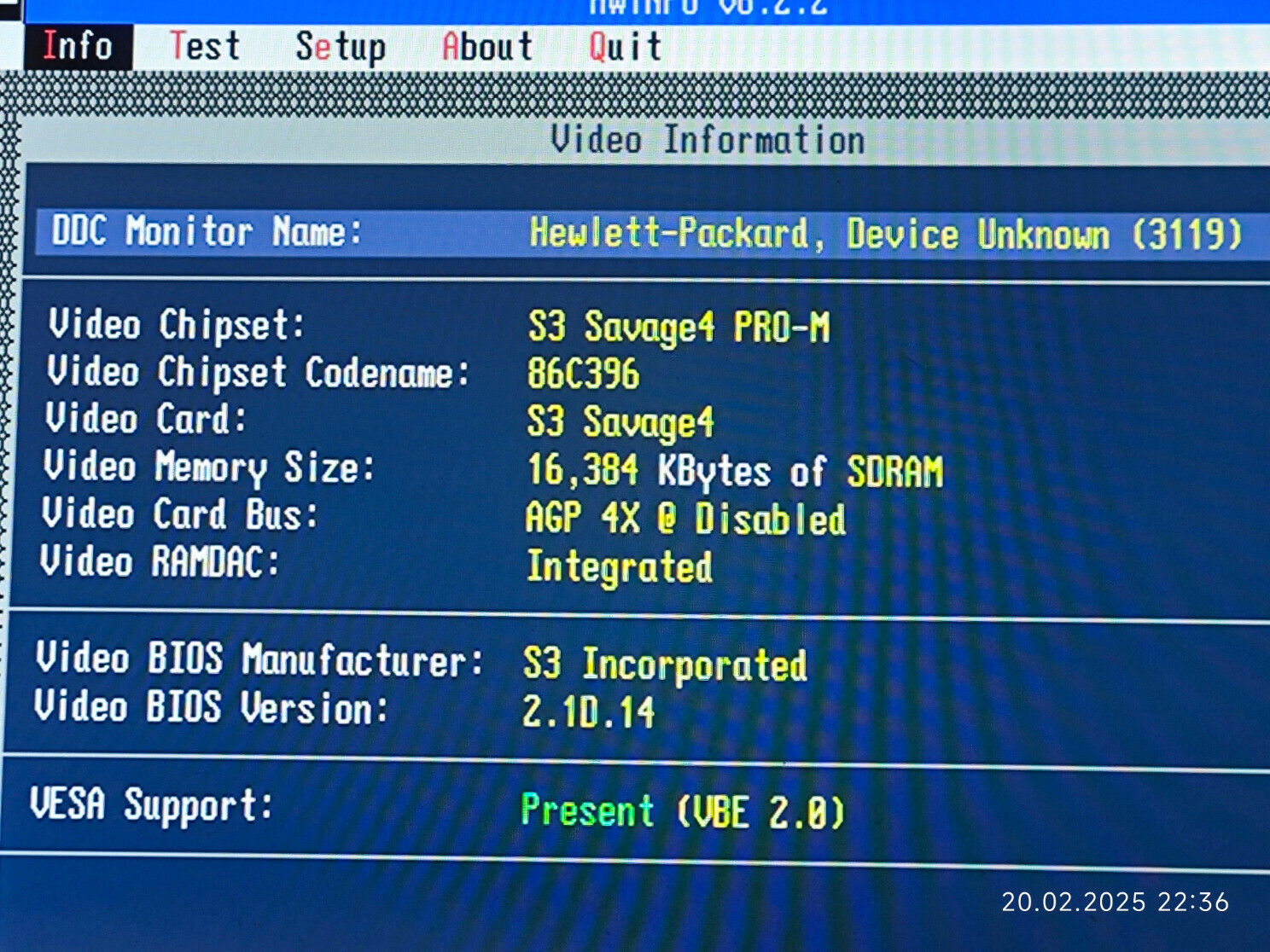The width and height of the screenshot is (1270, 952).
Task: Click the VESA Support label
Action: [x=152, y=804]
